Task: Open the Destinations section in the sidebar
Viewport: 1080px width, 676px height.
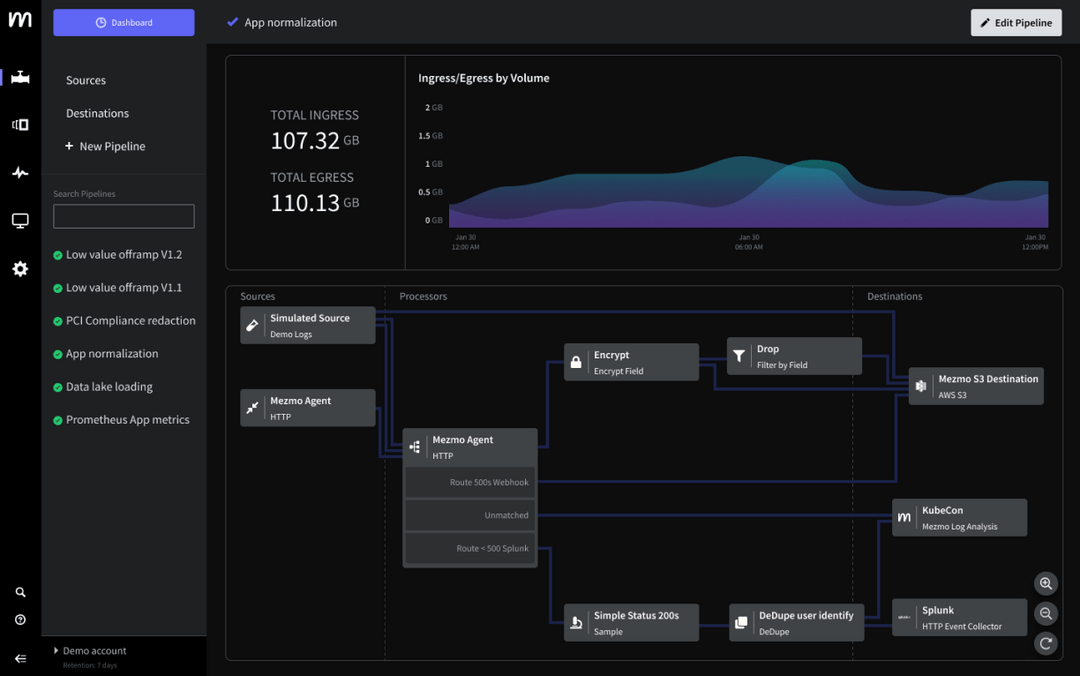Action: 97,113
